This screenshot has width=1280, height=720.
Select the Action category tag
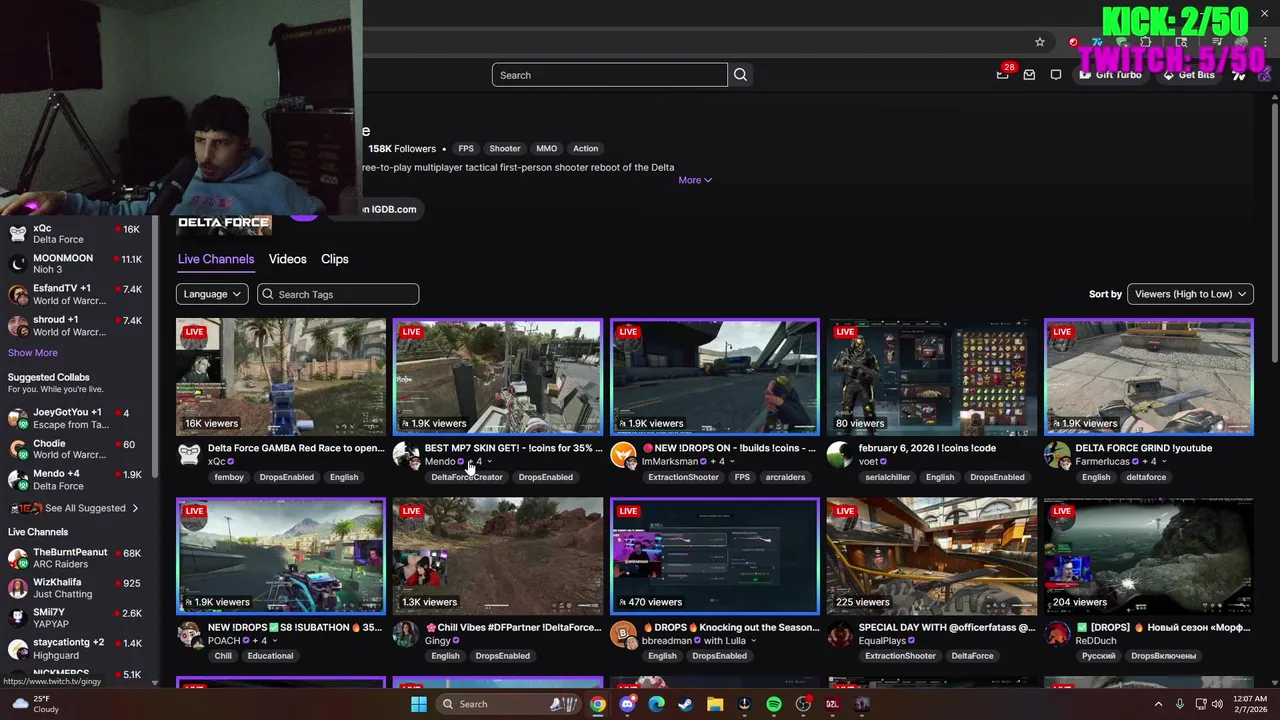coord(586,149)
